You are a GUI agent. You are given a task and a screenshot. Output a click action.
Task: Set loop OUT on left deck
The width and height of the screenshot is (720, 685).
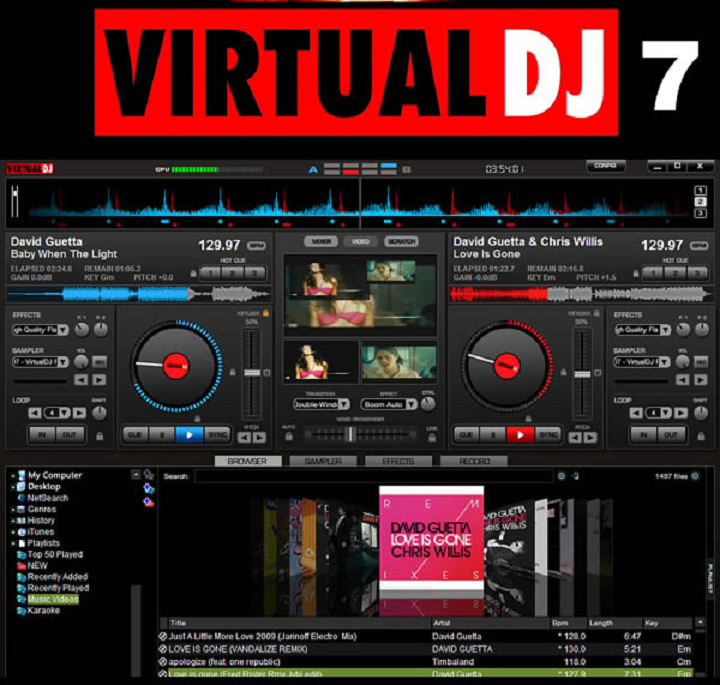(x=70, y=434)
